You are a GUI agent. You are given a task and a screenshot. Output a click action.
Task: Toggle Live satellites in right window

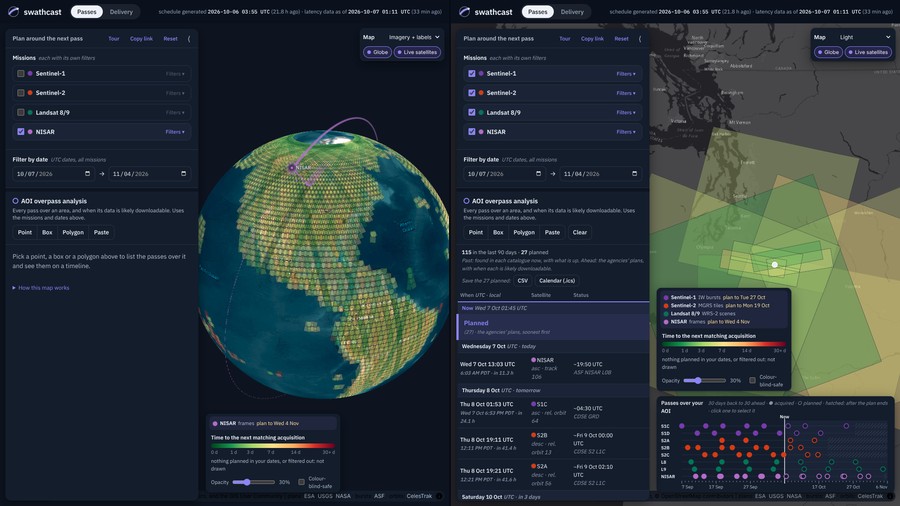tap(868, 52)
